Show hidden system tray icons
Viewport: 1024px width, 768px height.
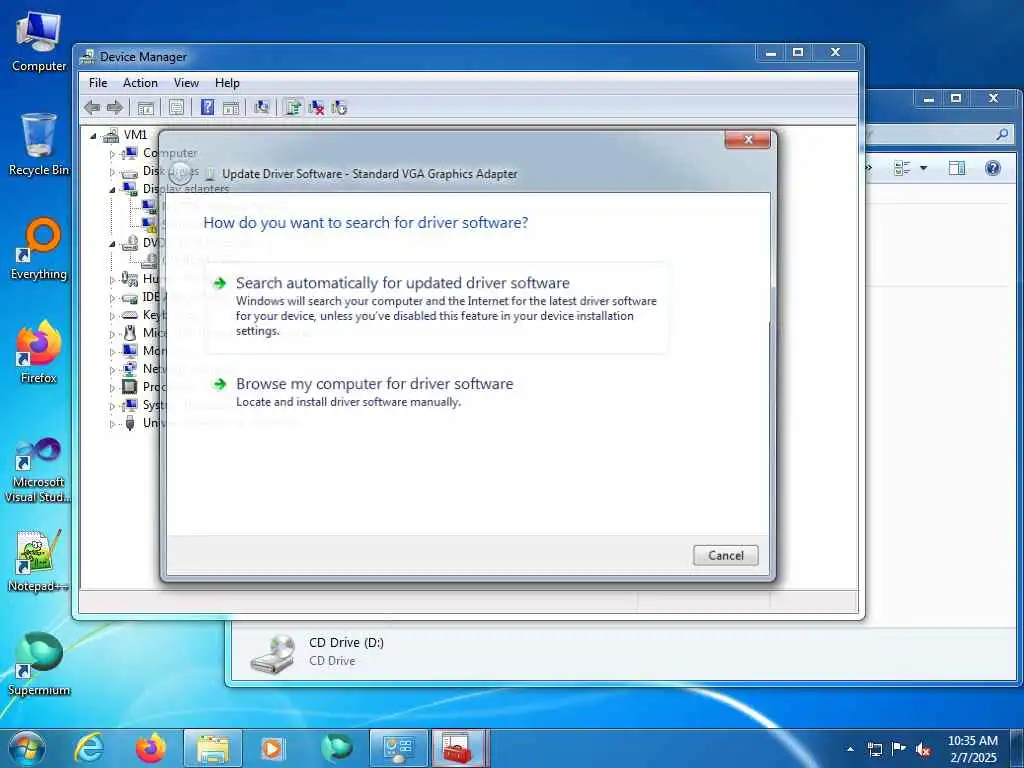pos(850,749)
